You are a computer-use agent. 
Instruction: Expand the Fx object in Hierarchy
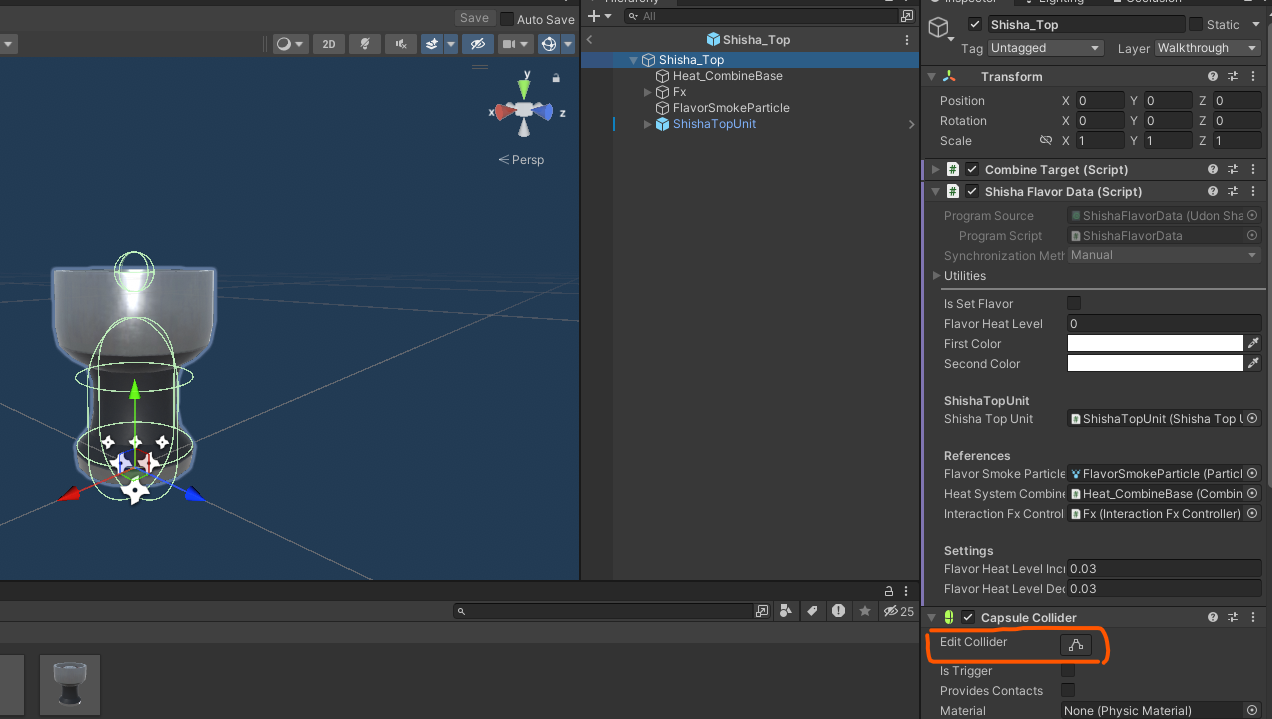point(648,92)
